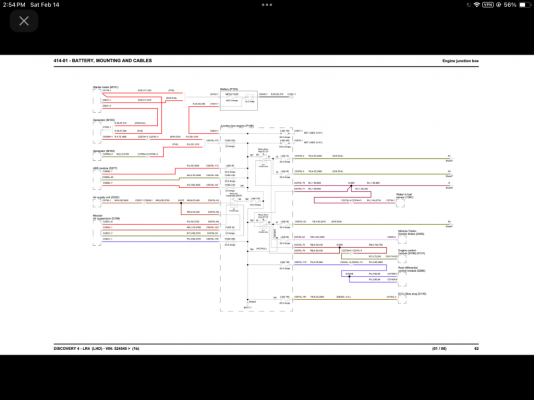Tap the Air supply unit label

pyautogui.click(x=106, y=197)
